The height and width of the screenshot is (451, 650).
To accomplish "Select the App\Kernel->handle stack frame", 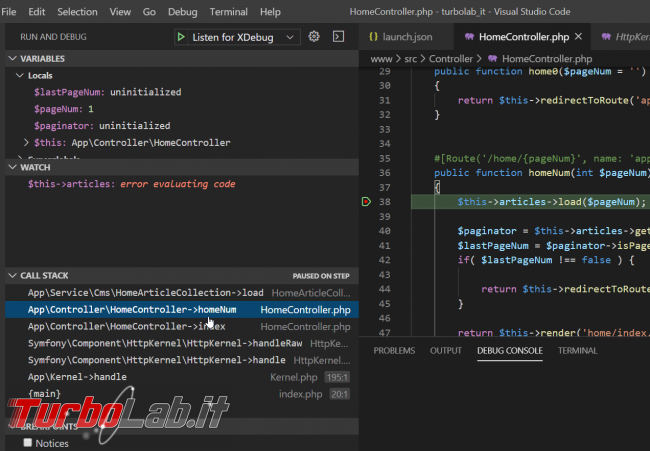I will [x=182, y=377].
